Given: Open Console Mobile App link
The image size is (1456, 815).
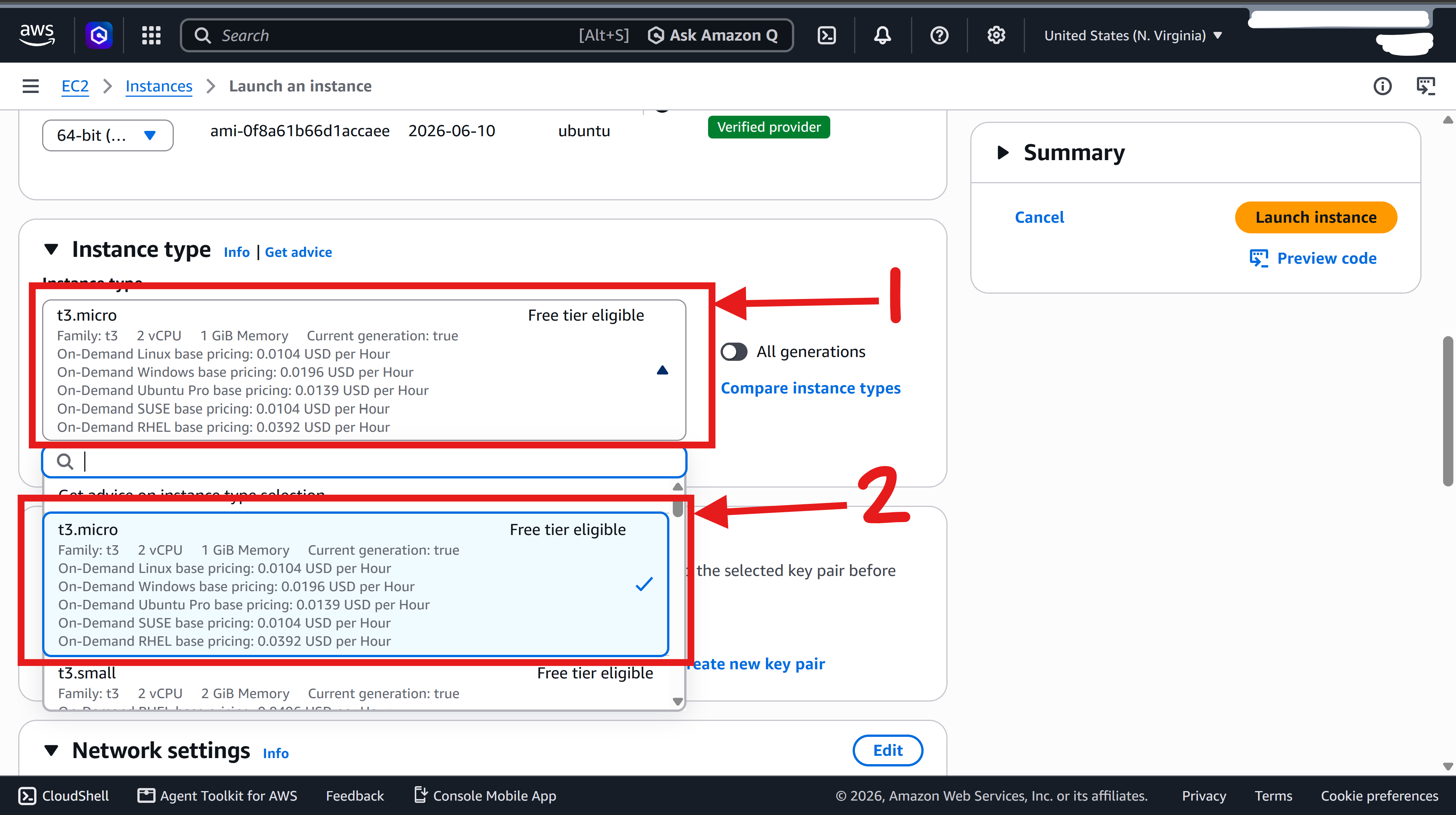Looking at the screenshot, I should [485, 796].
